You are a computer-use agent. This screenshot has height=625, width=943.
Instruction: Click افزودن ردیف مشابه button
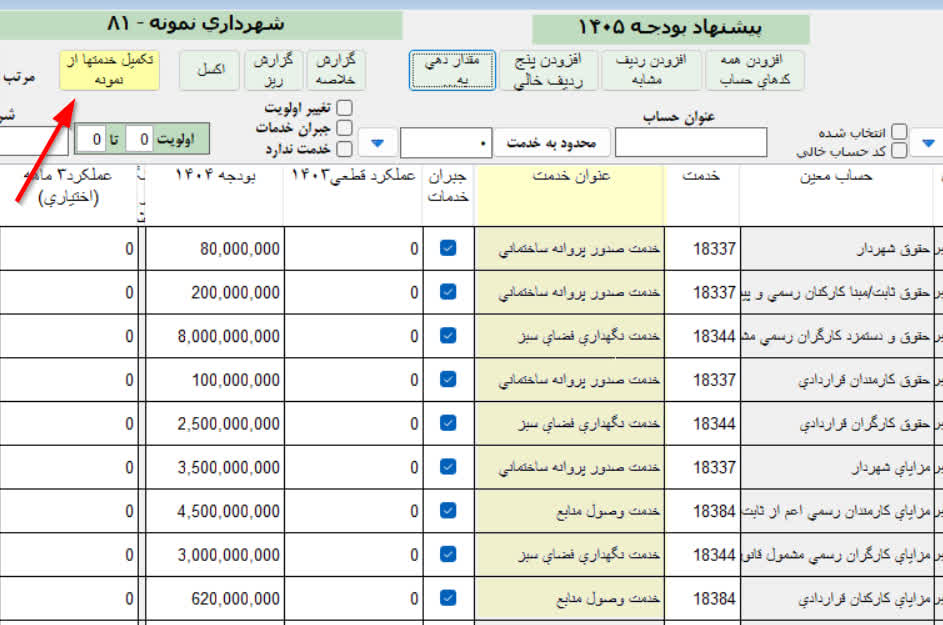(650, 70)
